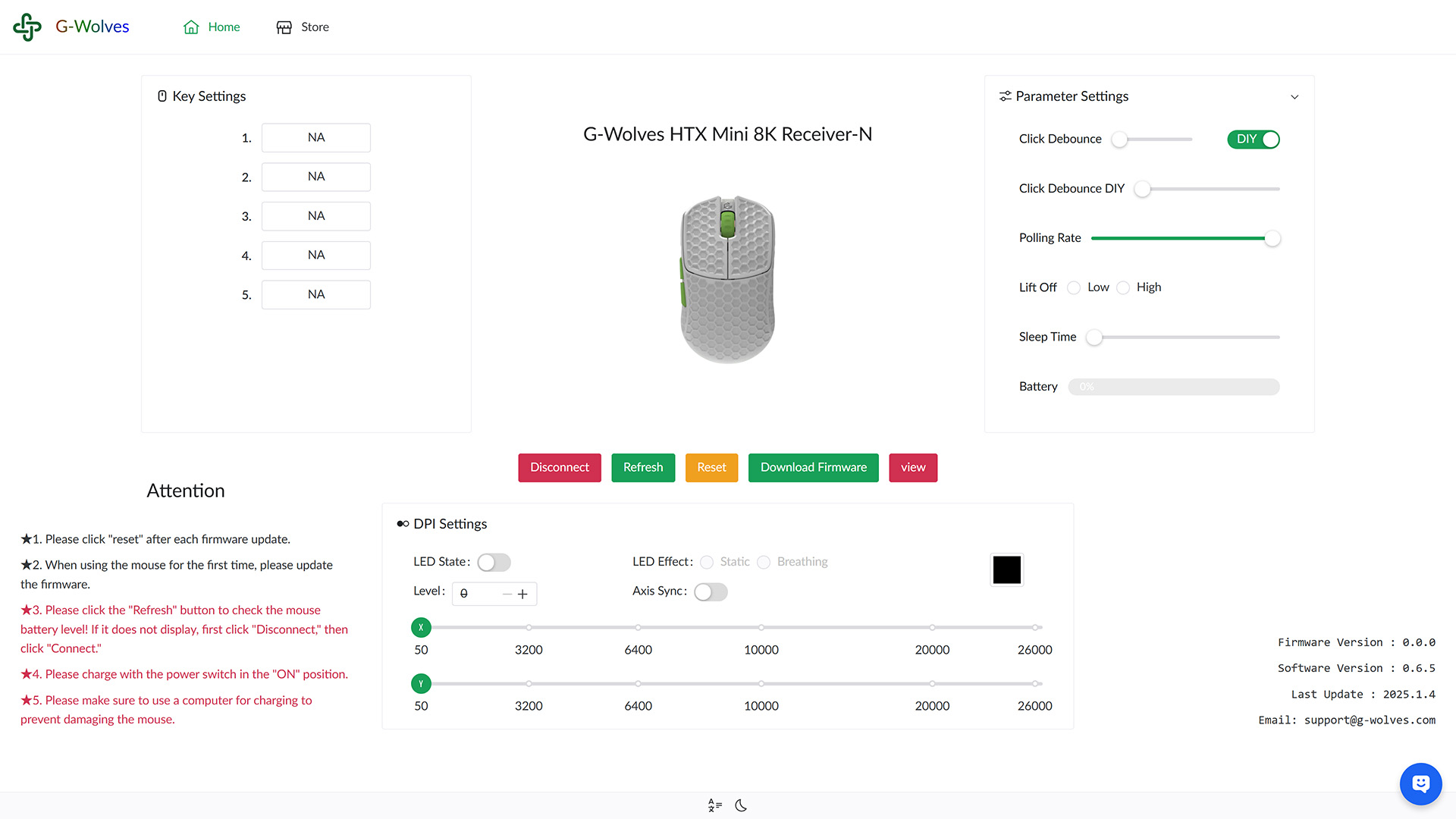Open the support chat bubble
The width and height of the screenshot is (1456, 819).
tap(1420, 783)
